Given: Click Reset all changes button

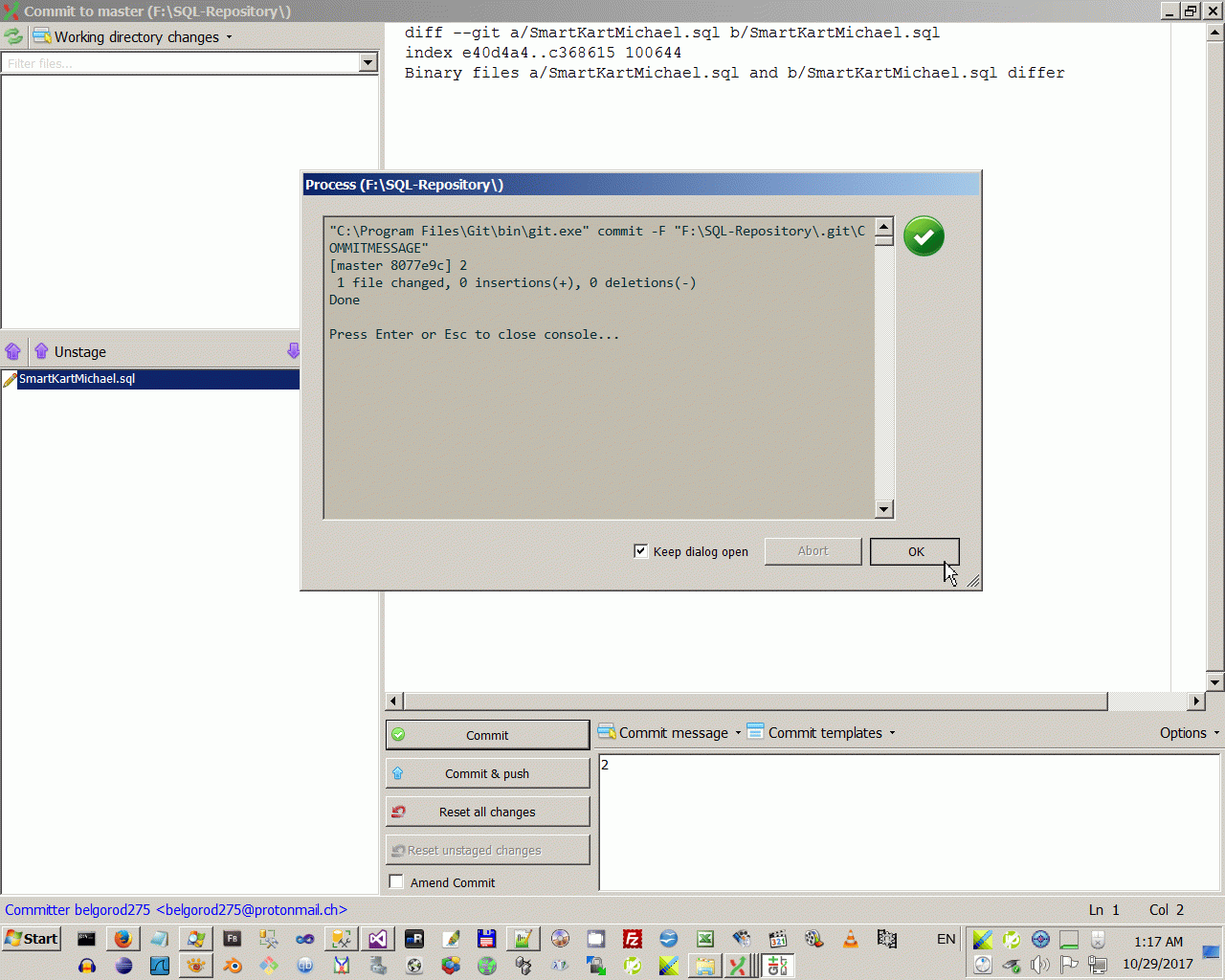Looking at the screenshot, I should 487,812.
